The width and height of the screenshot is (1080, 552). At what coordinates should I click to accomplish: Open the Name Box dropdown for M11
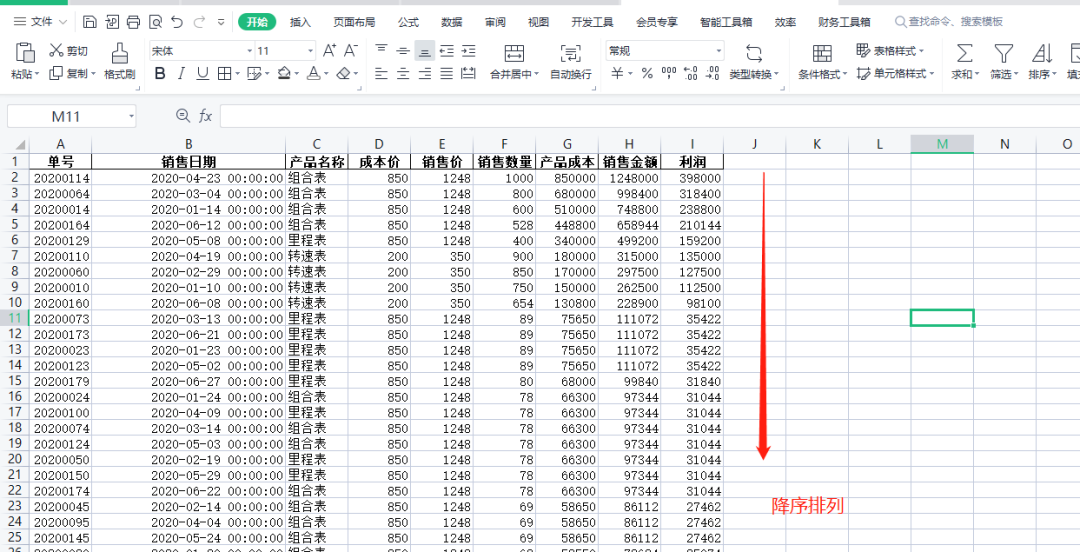click(131, 116)
